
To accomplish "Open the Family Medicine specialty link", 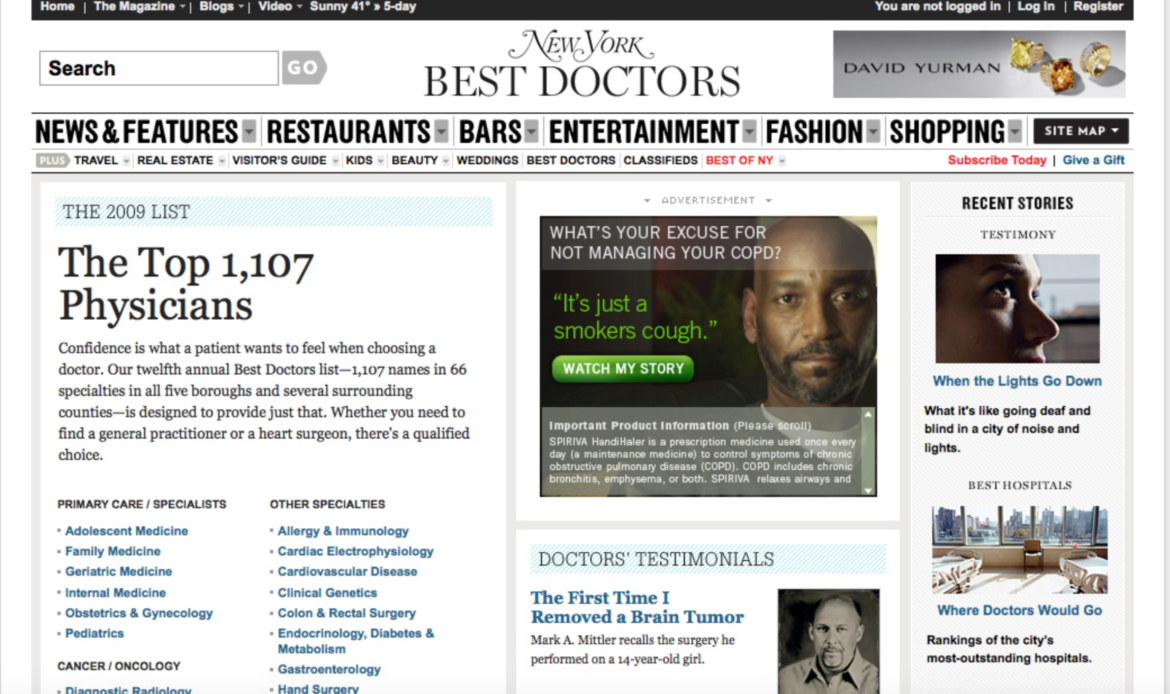I will point(113,551).
